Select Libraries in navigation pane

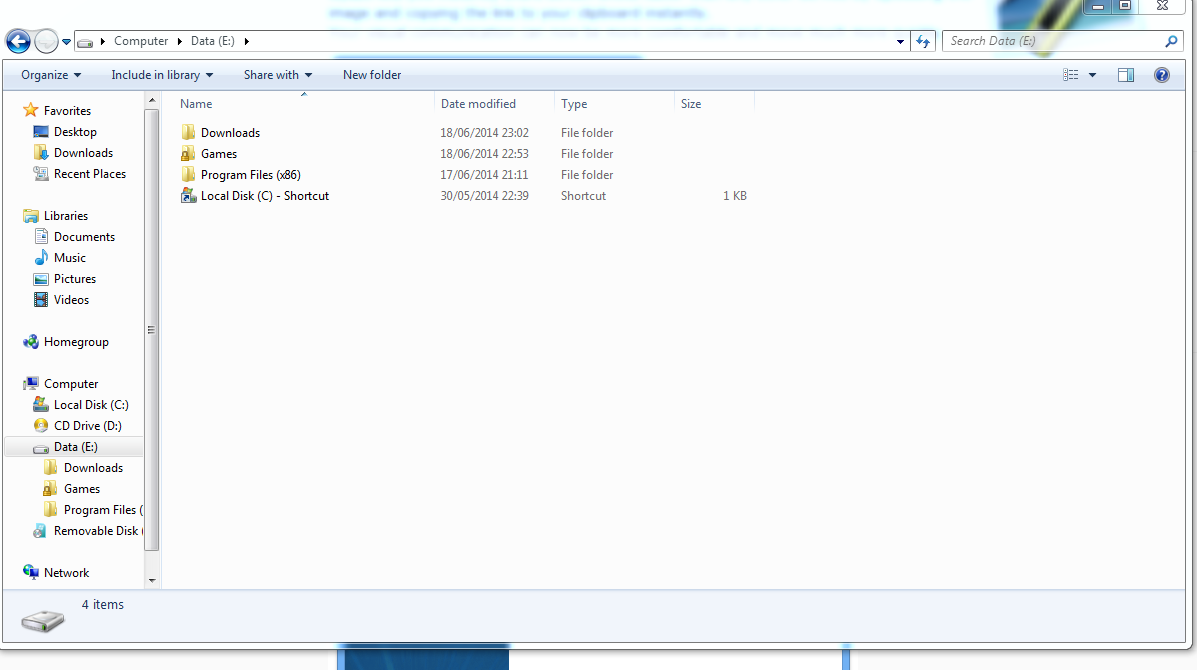click(x=66, y=216)
